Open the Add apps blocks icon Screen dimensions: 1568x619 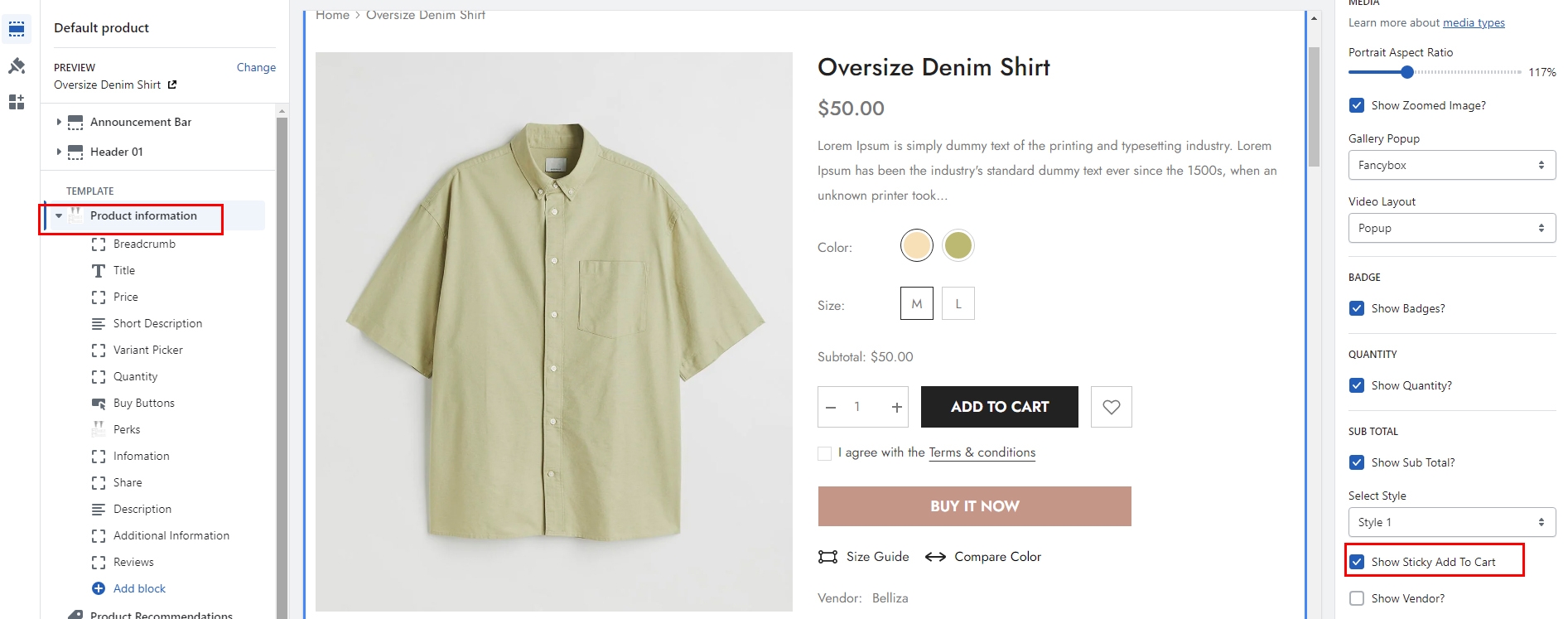(x=17, y=102)
